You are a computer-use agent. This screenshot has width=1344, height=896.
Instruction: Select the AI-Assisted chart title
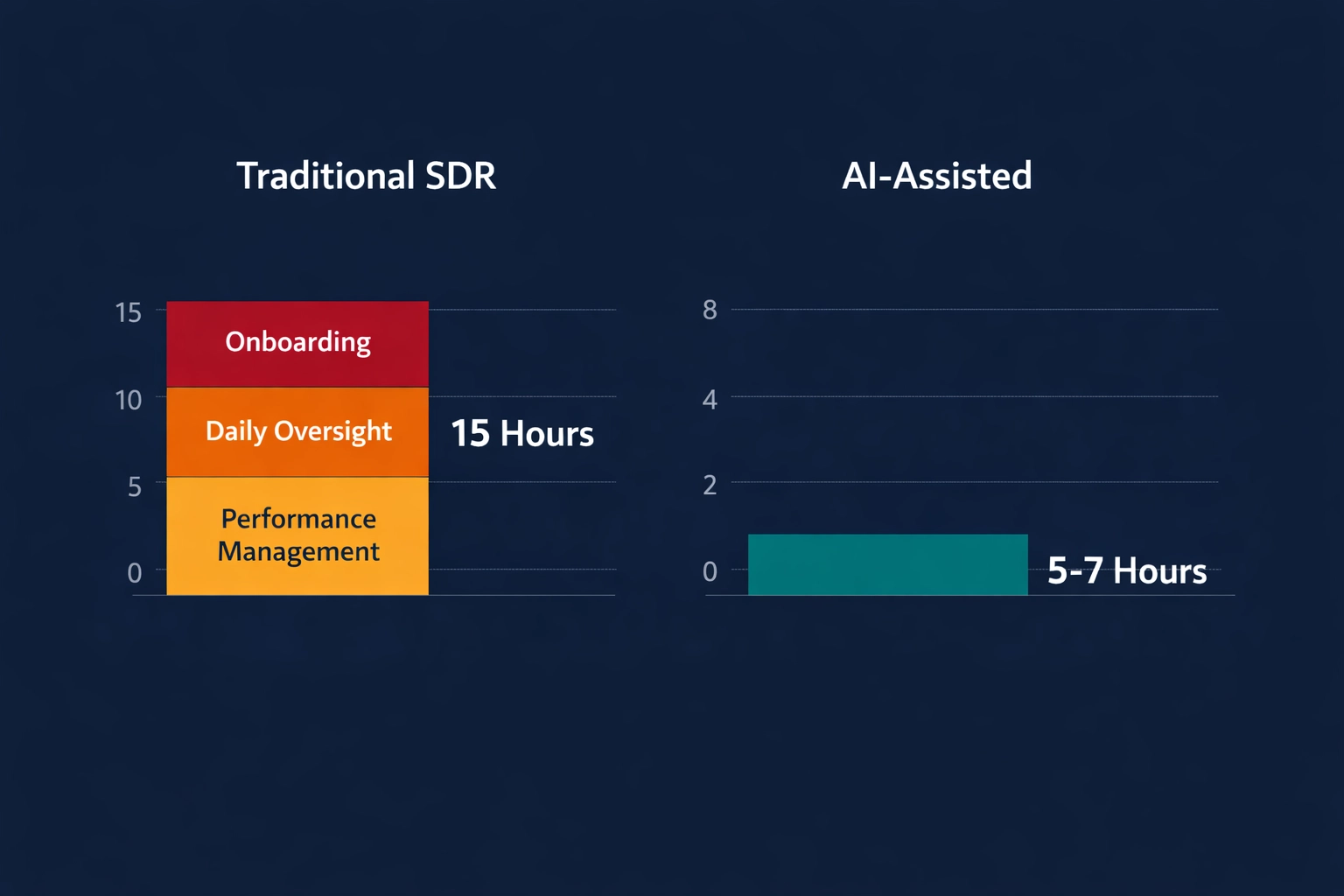(937, 176)
